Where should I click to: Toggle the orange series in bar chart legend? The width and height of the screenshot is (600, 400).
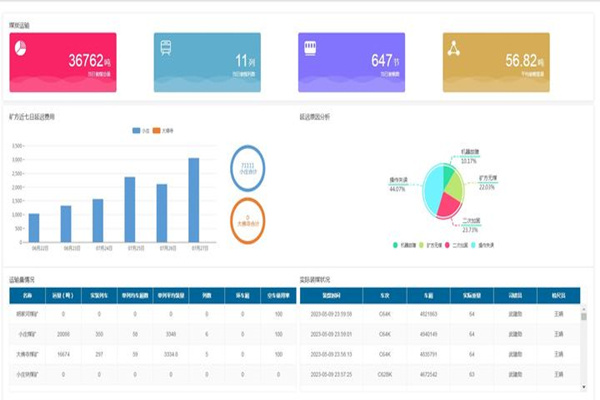[164, 130]
